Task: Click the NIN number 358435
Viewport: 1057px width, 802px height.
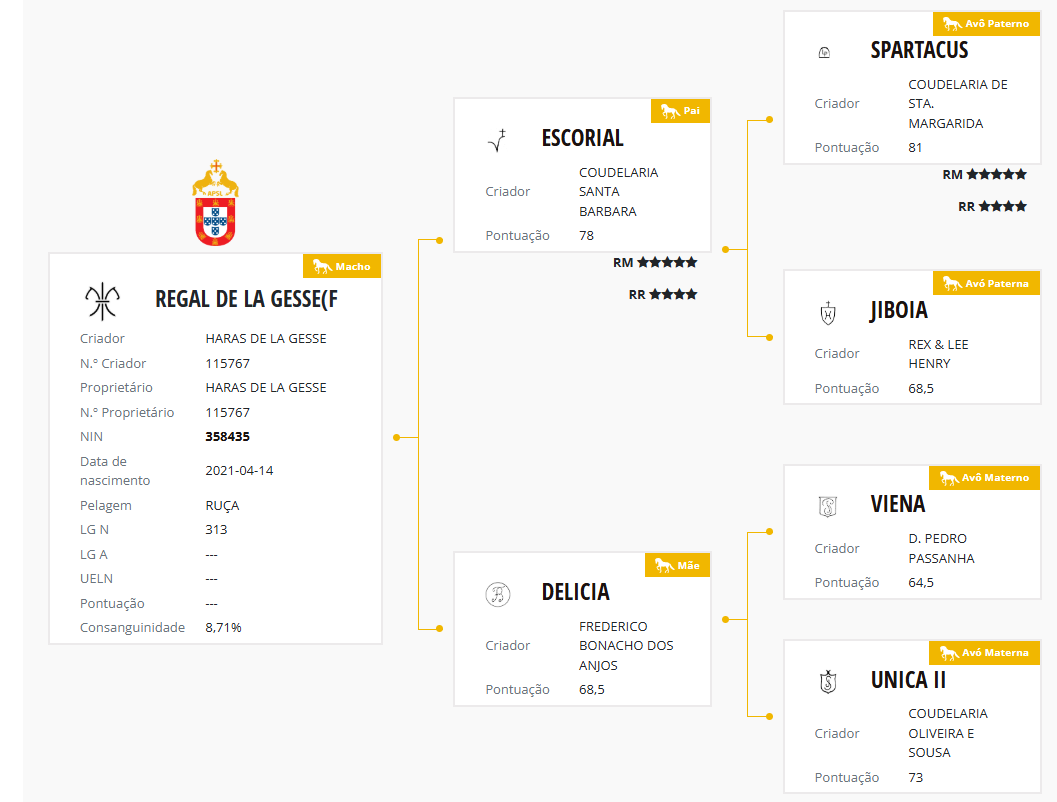Action: 227,437
